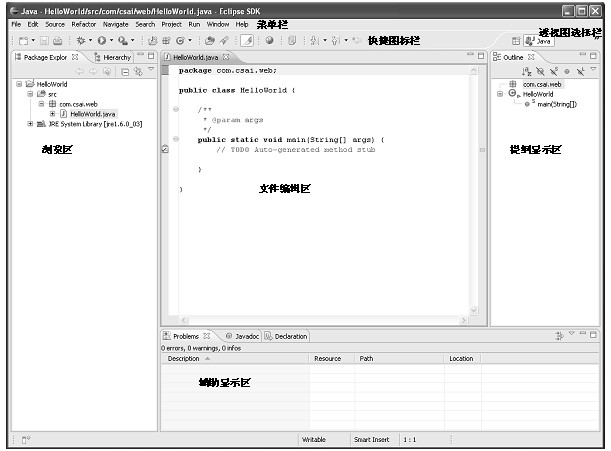This screenshot has width=611, height=451.
Task: Click the Save toolbar icon
Action: click(x=44, y=41)
